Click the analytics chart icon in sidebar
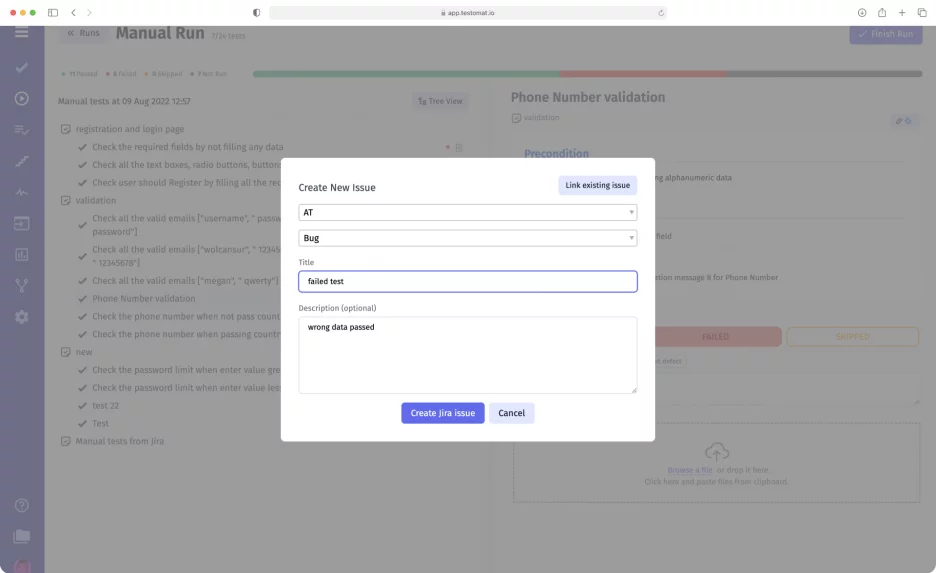The image size is (936, 573). pos(22,254)
